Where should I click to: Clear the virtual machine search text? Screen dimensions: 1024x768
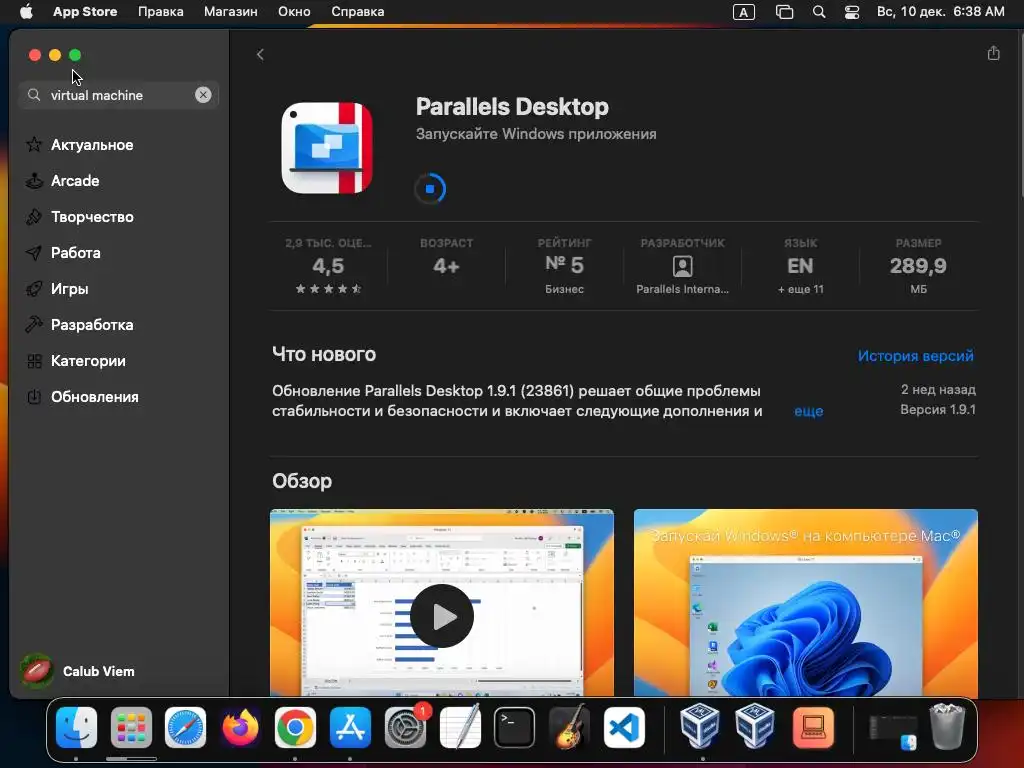tap(203, 95)
